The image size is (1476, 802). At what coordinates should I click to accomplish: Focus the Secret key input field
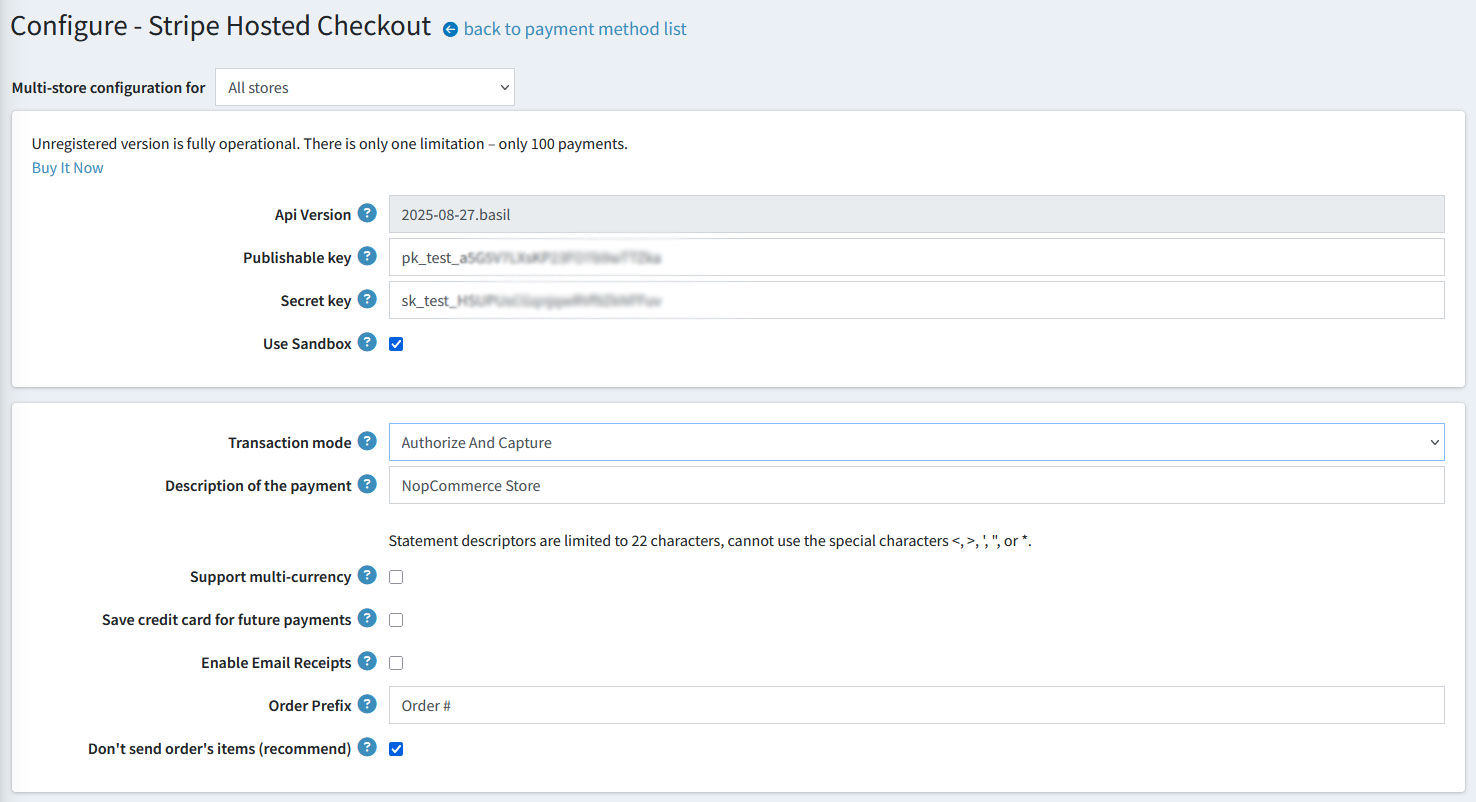(916, 300)
